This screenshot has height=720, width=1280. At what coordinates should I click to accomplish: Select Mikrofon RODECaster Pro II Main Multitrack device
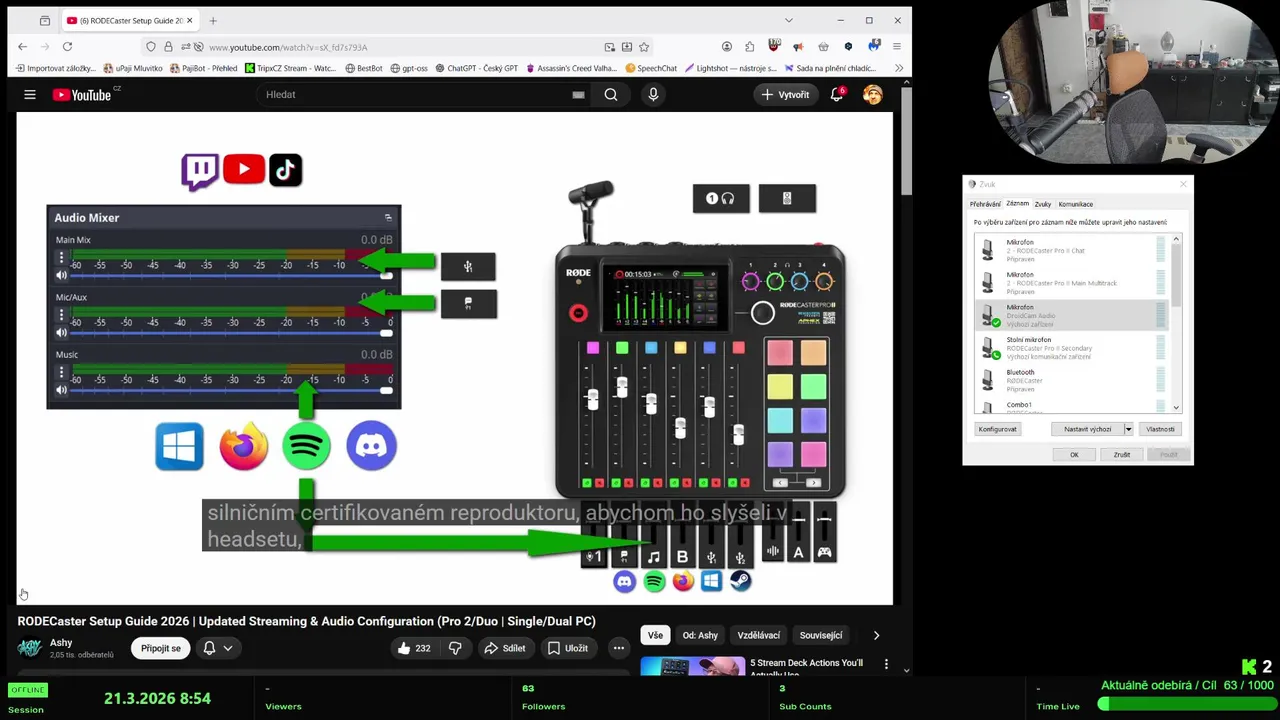coord(1072,283)
